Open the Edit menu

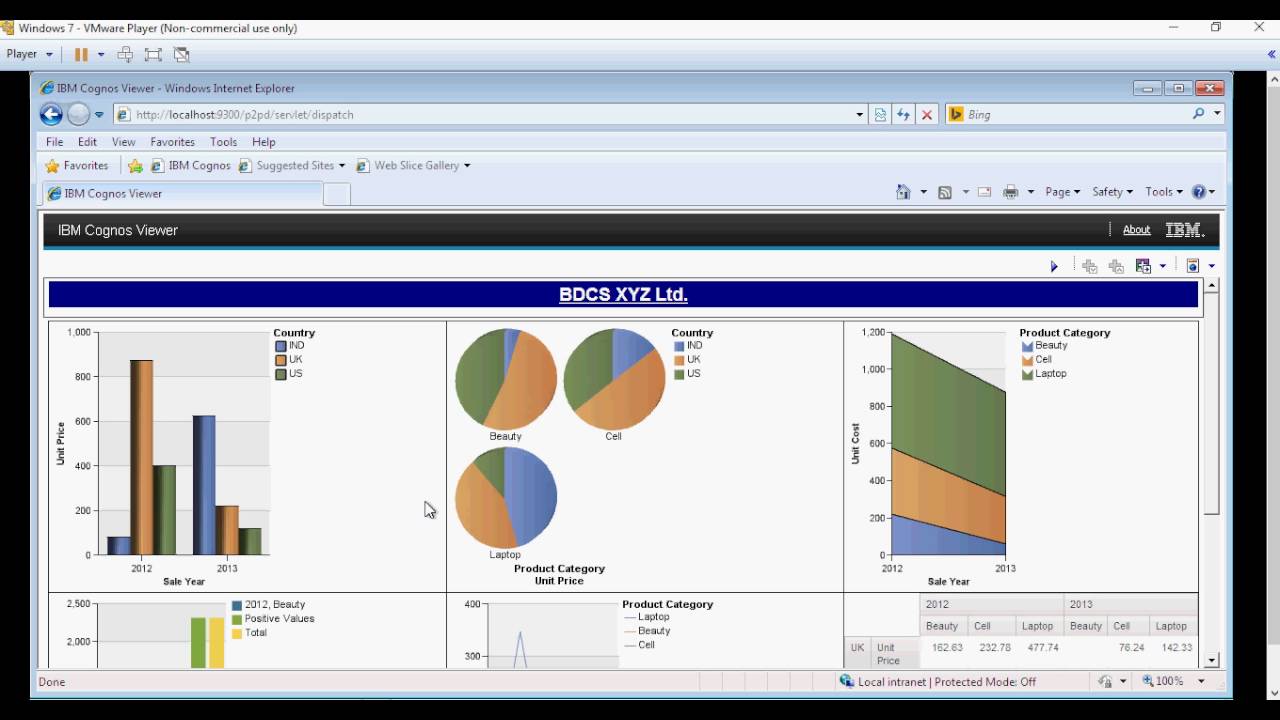pos(88,142)
